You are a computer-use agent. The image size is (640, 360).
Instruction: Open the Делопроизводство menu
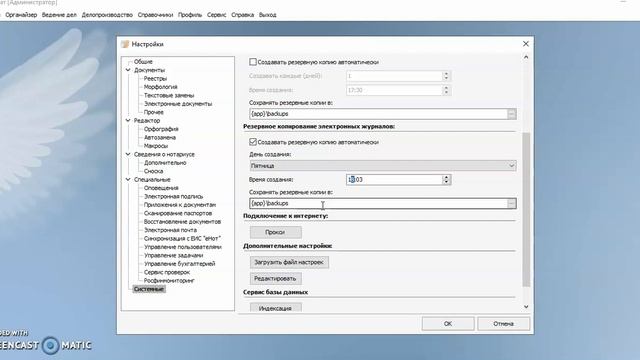(107, 15)
